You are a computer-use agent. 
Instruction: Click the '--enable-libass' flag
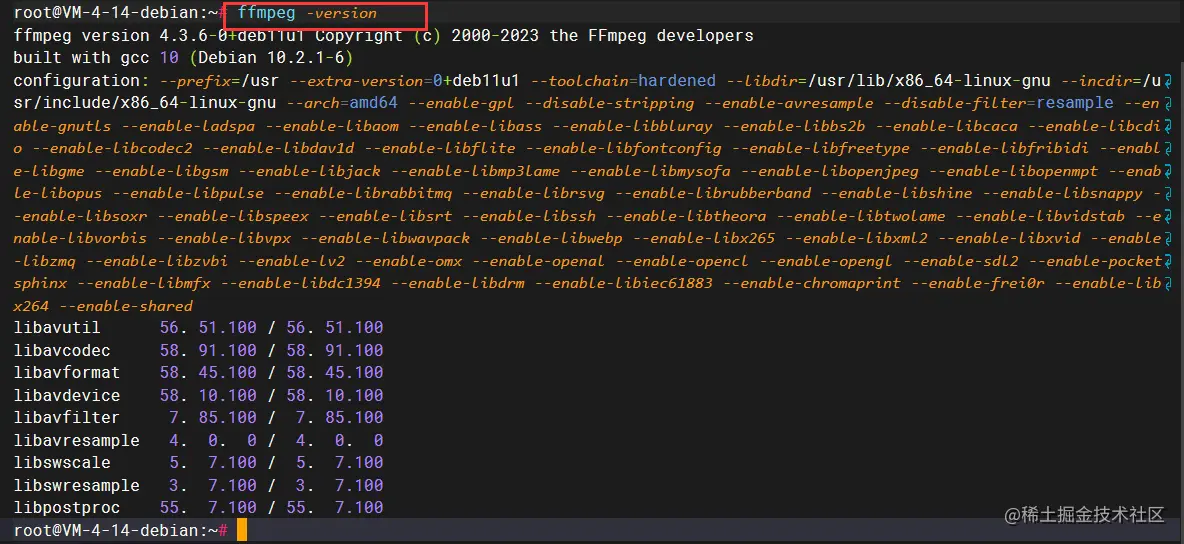475,125
